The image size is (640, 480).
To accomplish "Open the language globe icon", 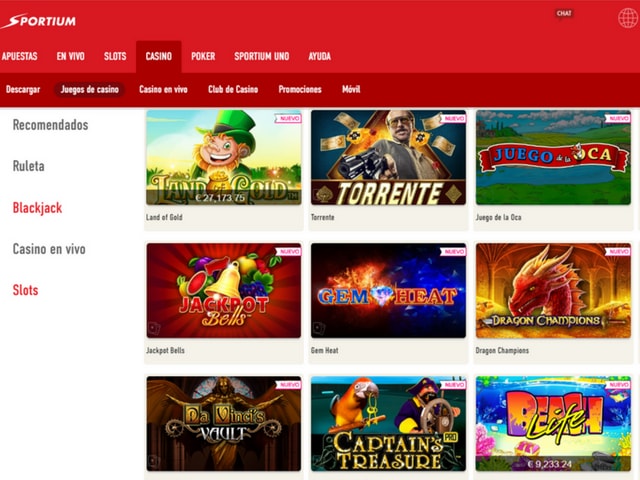I will point(628,18).
